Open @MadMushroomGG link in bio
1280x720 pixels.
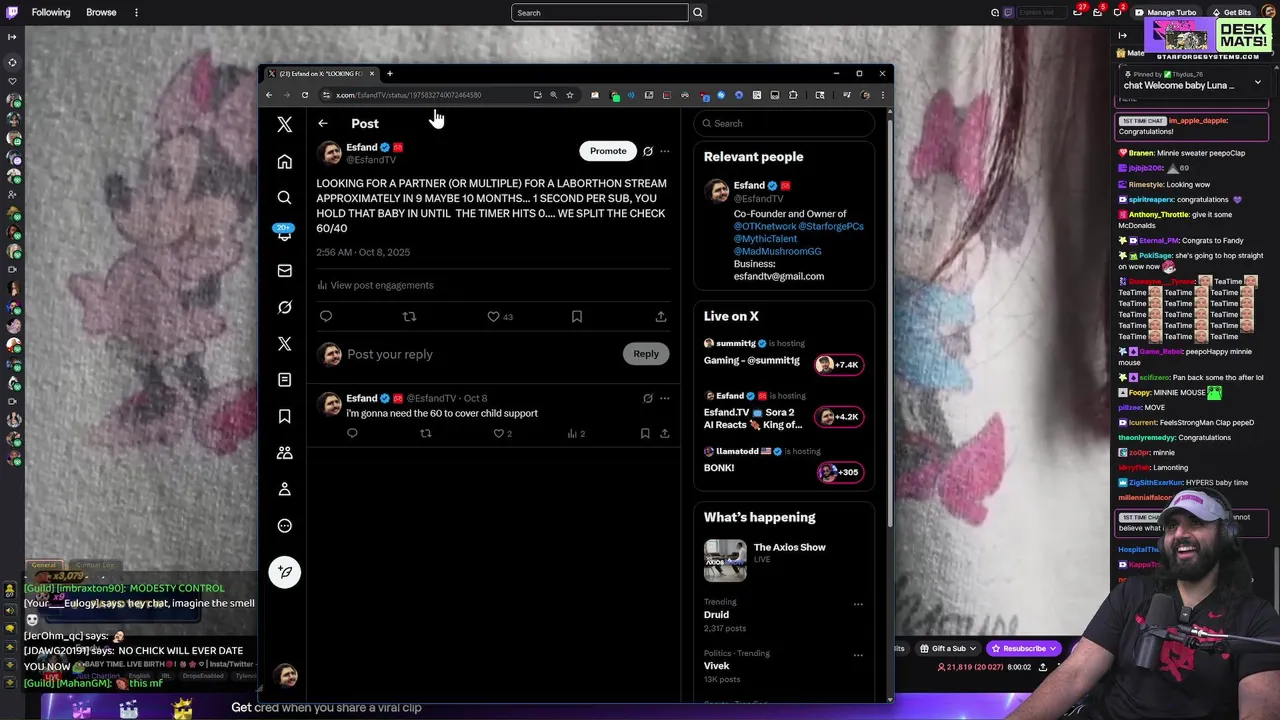[x=777, y=251]
